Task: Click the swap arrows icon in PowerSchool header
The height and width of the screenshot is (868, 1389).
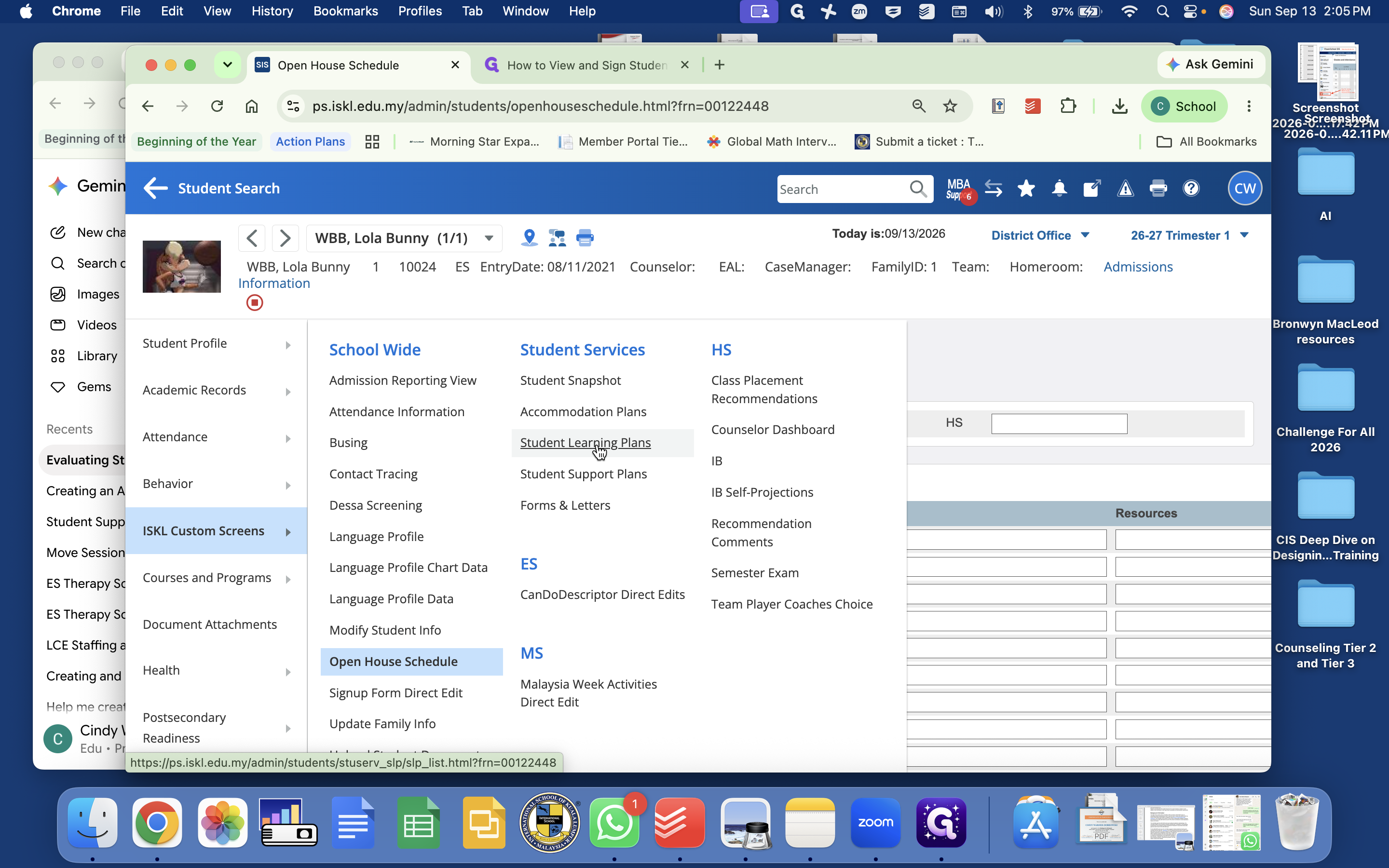Action: (993, 188)
